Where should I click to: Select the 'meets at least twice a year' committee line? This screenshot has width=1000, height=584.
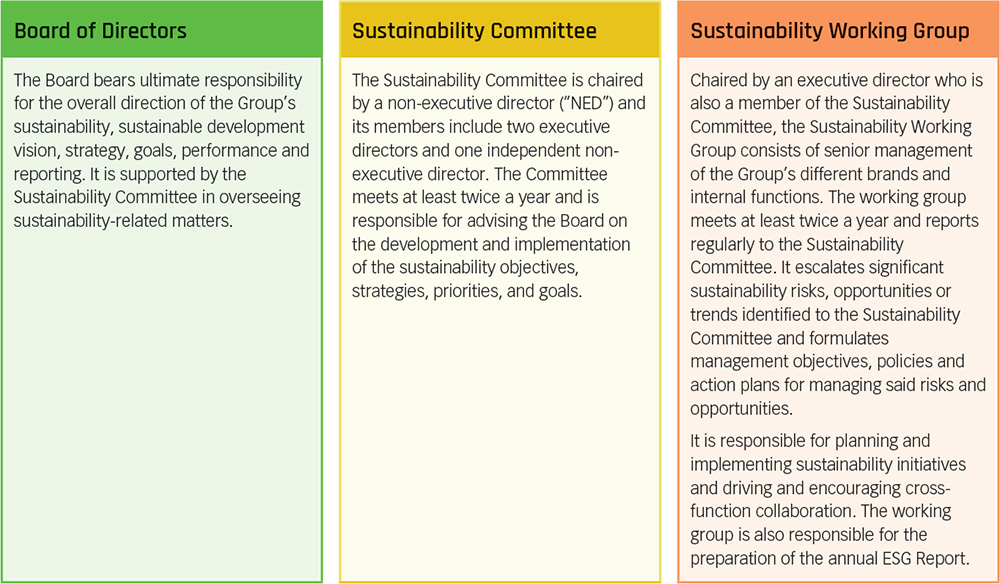475,197
